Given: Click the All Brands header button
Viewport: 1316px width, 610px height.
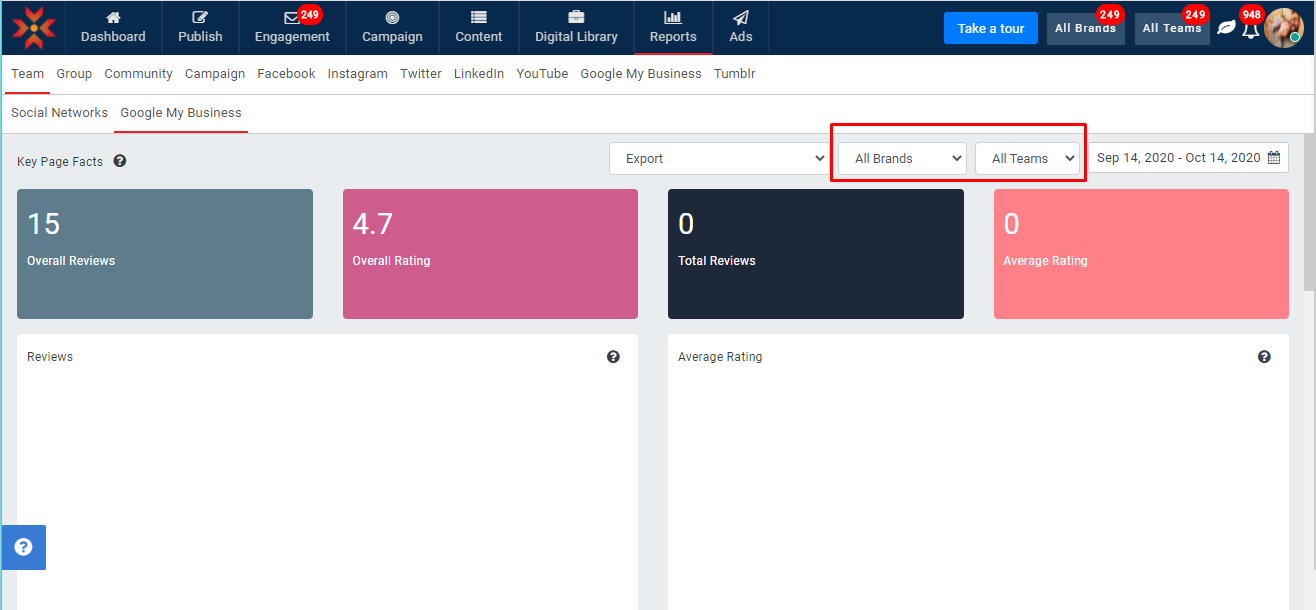Looking at the screenshot, I should [1085, 29].
